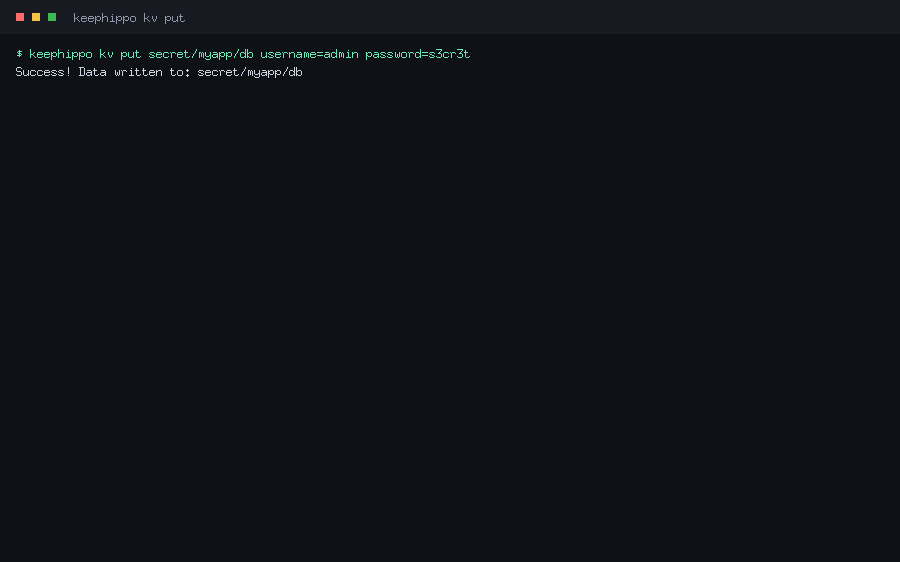
Task: Click the green maximize window dot
Action: [x=52, y=17]
